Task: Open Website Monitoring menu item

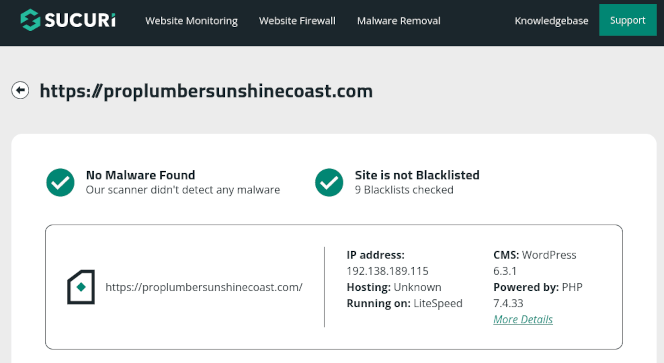Action: (191, 21)
